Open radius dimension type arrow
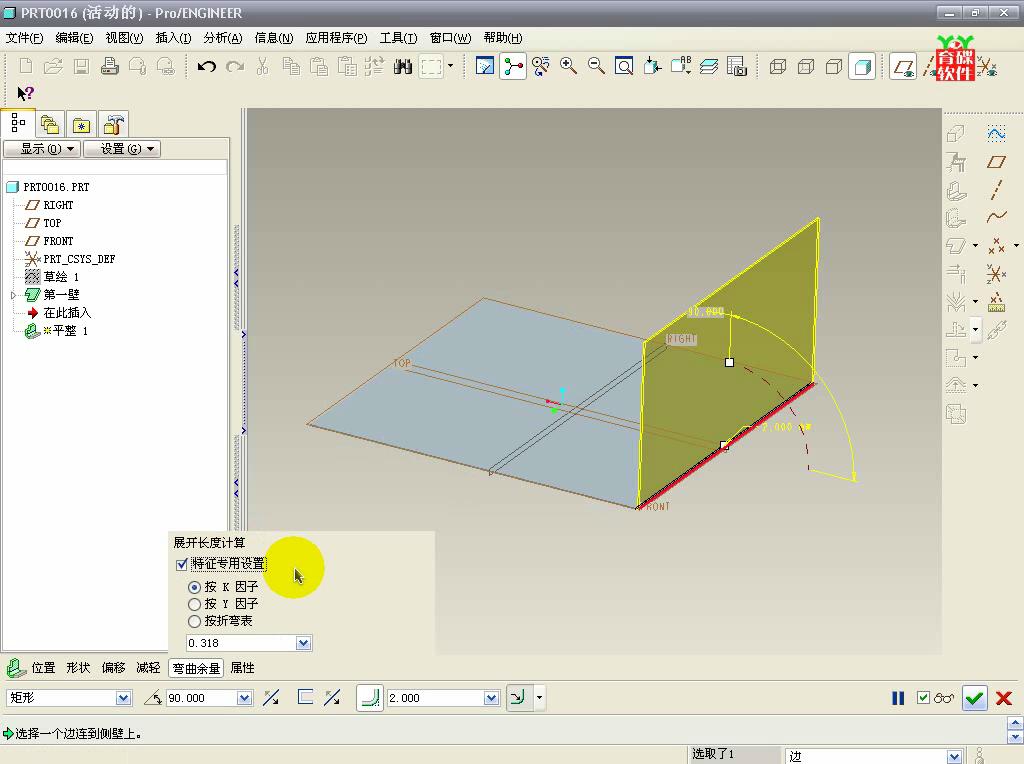 (539, 698)
